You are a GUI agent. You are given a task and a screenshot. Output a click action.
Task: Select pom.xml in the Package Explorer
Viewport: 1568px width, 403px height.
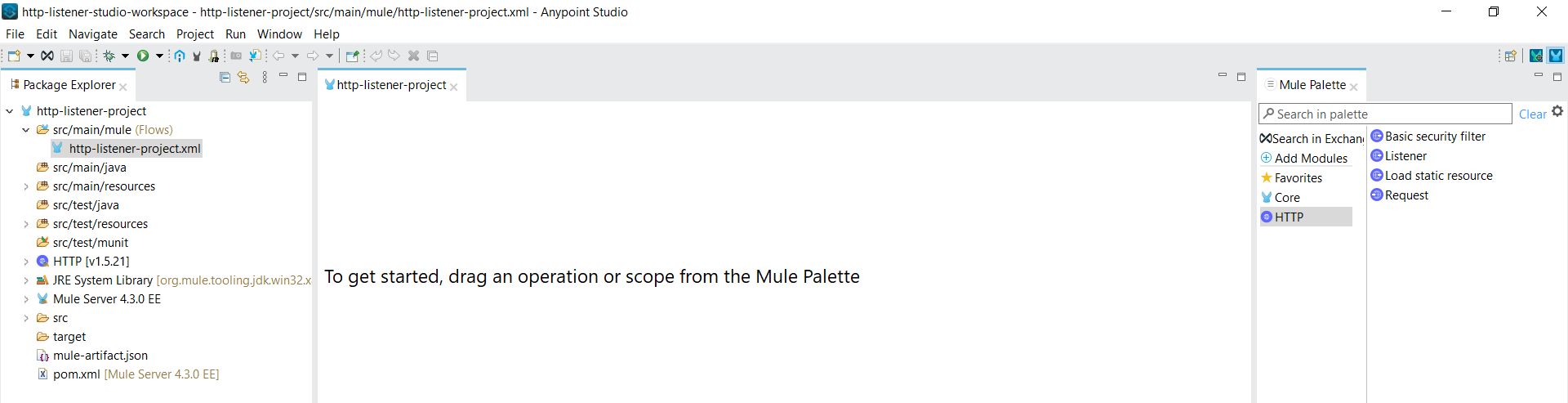click(x=76, y=374)
